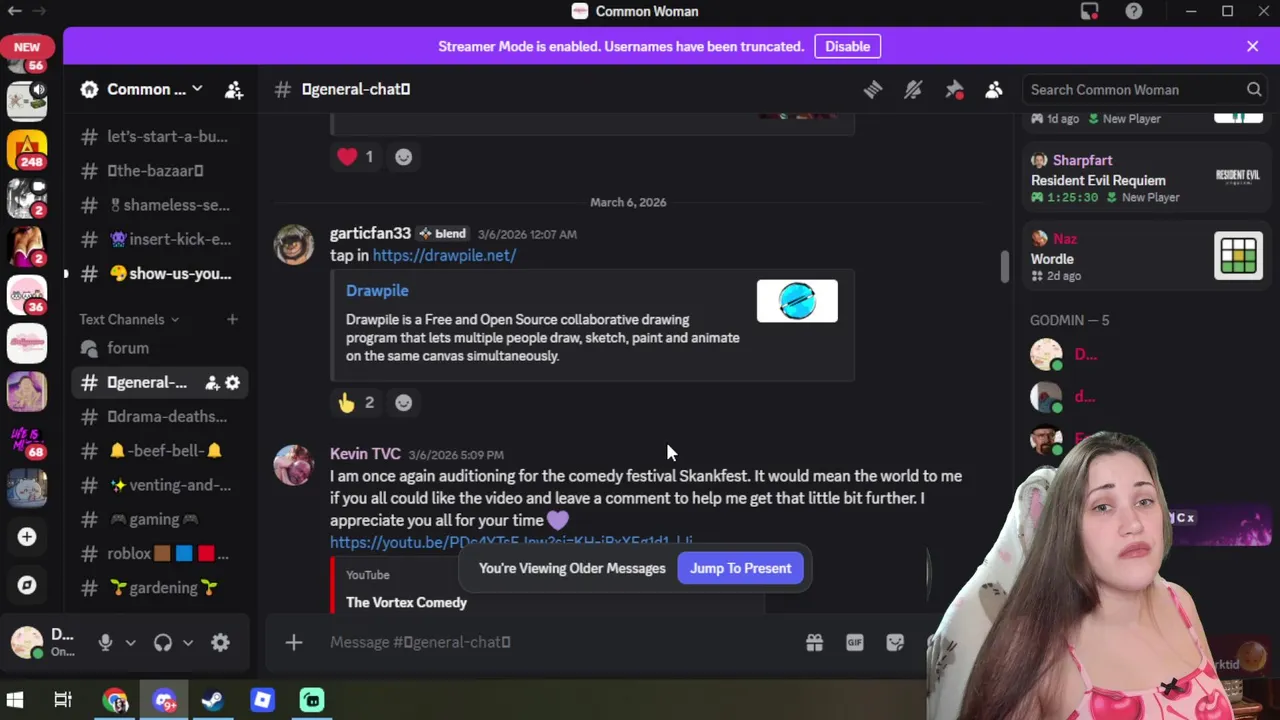Open the drawpile.net link

click(x=444, y=255)
